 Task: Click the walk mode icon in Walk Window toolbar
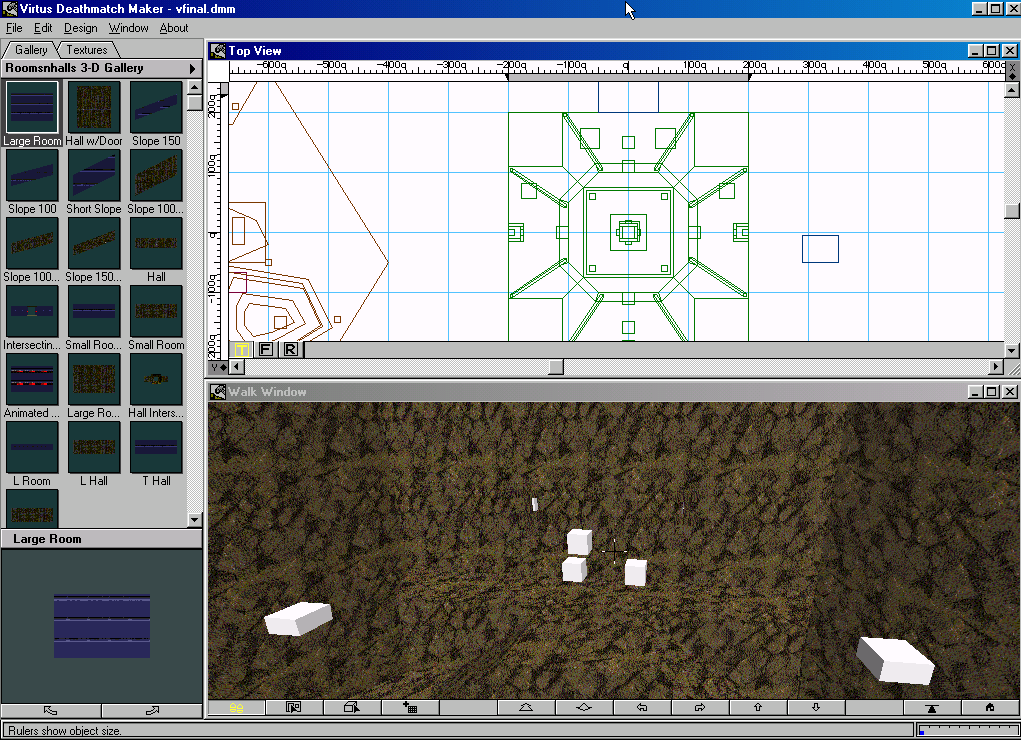(236, 707)
